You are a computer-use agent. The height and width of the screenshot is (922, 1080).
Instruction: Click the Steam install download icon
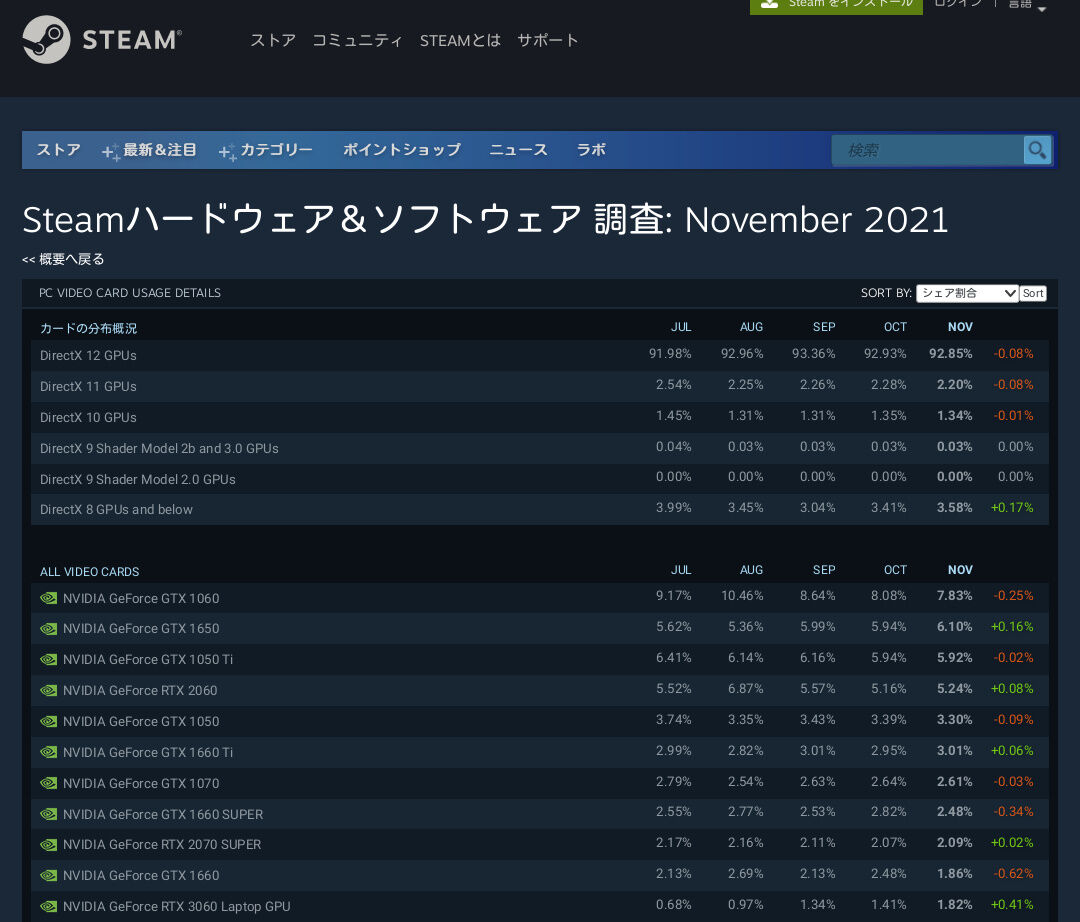769,3
